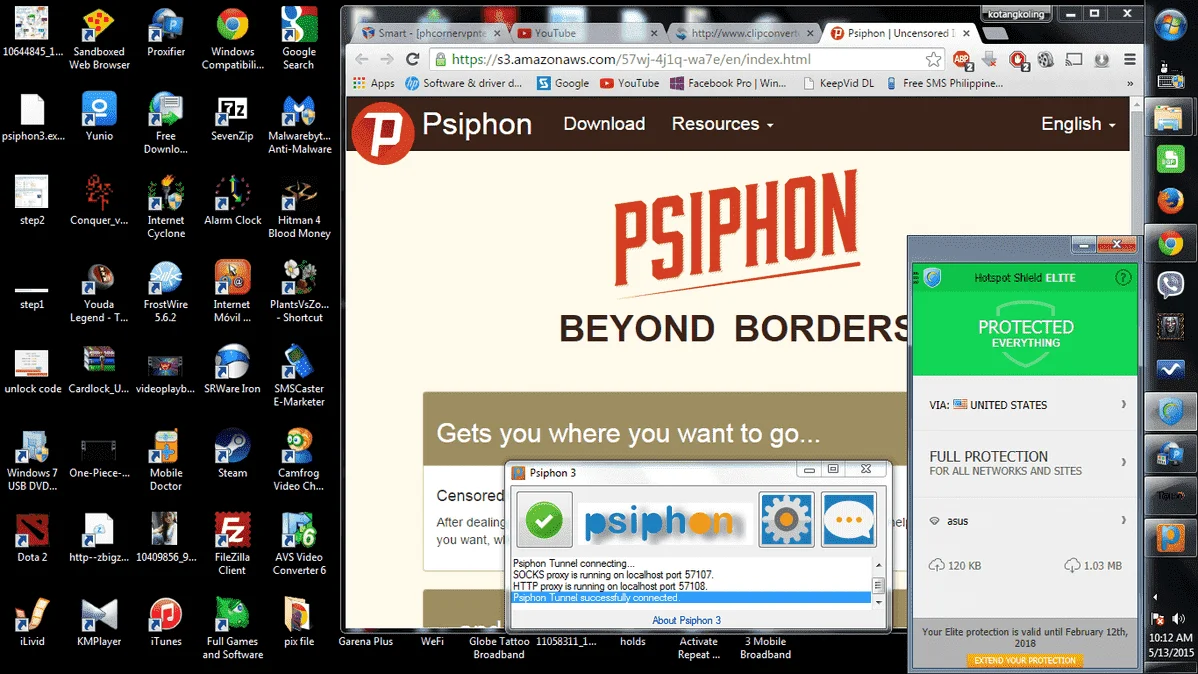Open the Internet Cyclone desktop icon
Screen dimensions: 1198x674
166,207
